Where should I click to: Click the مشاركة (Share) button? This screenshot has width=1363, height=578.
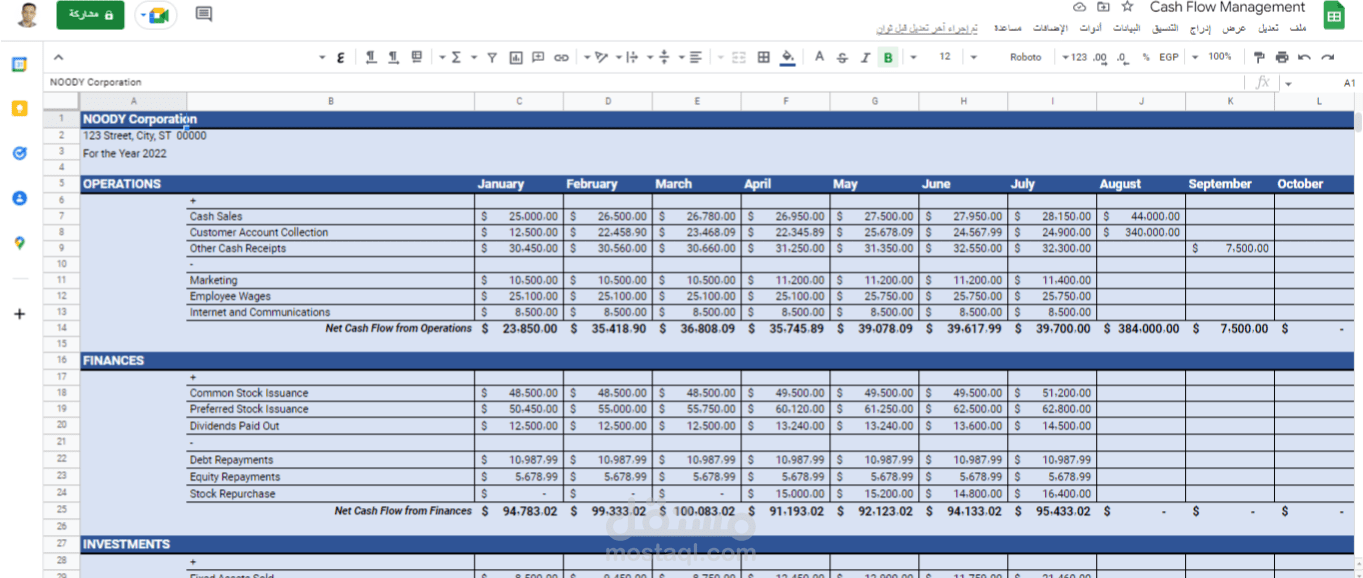tap(90, 16)
